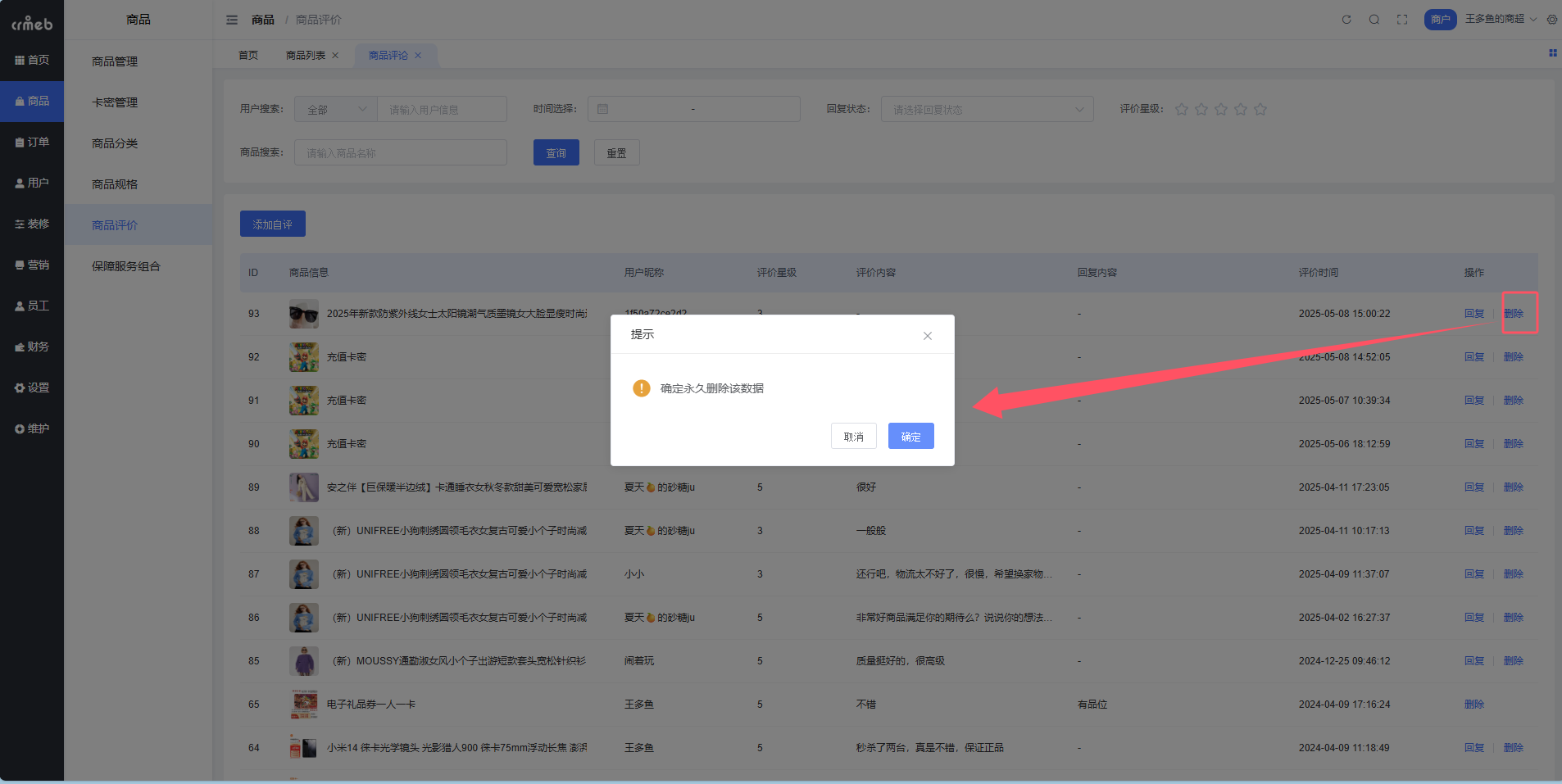
Task: Collapse sidebar with hamburger menu icon
Action: point(232,20)
